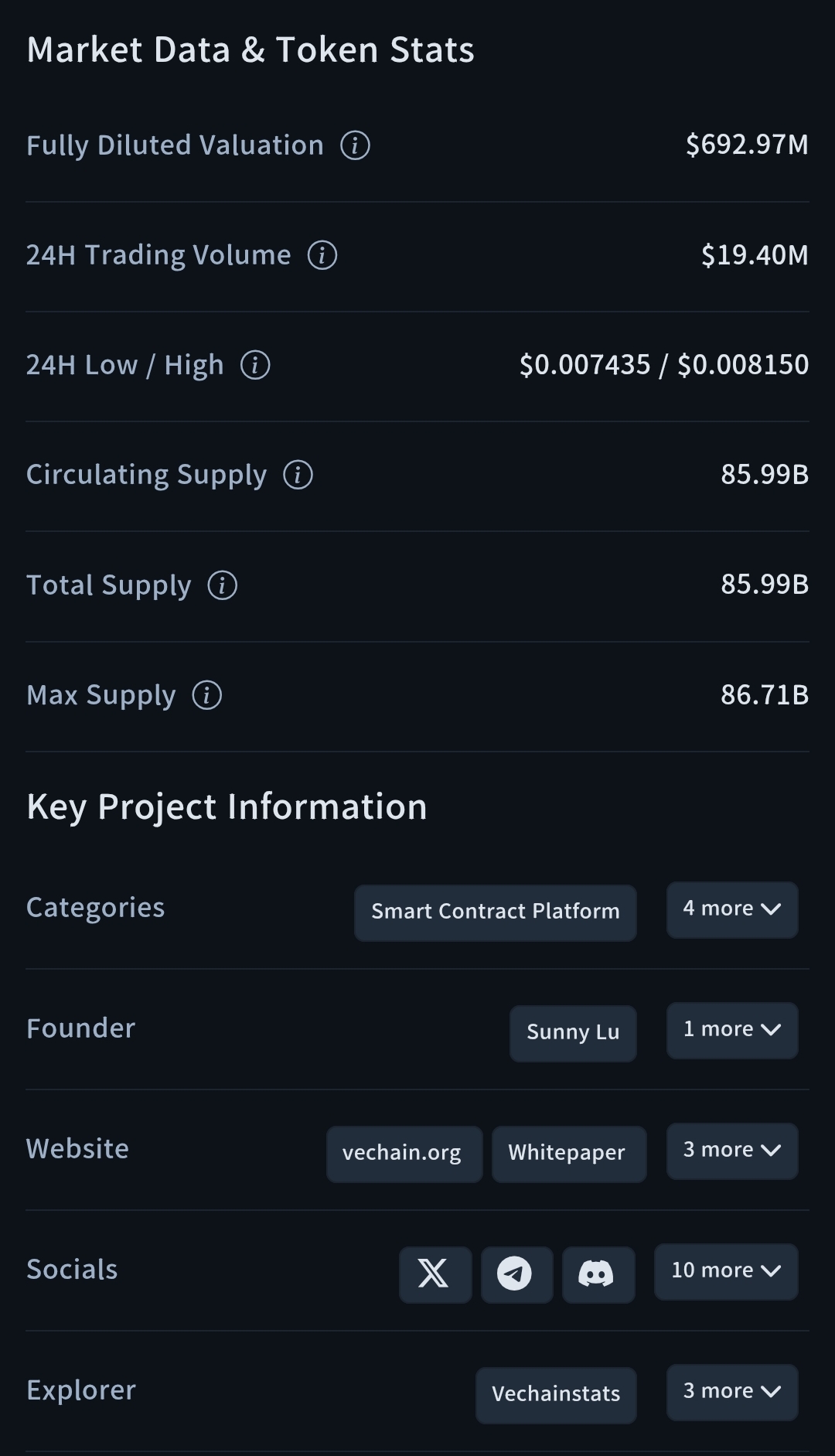Open the X (Twitter) social link

435,1274
